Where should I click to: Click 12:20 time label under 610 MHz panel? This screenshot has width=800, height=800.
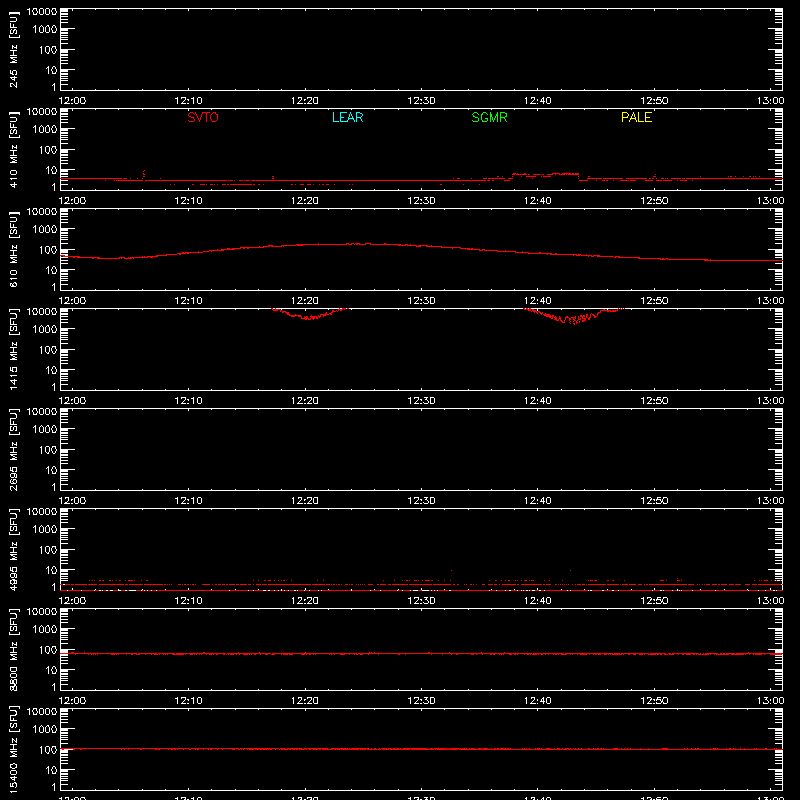tap(305, 301)
